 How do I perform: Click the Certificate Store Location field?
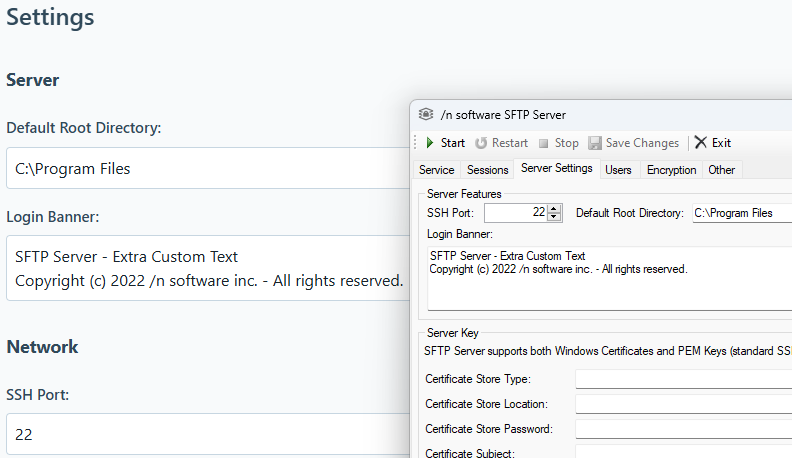tap(682, 404)
